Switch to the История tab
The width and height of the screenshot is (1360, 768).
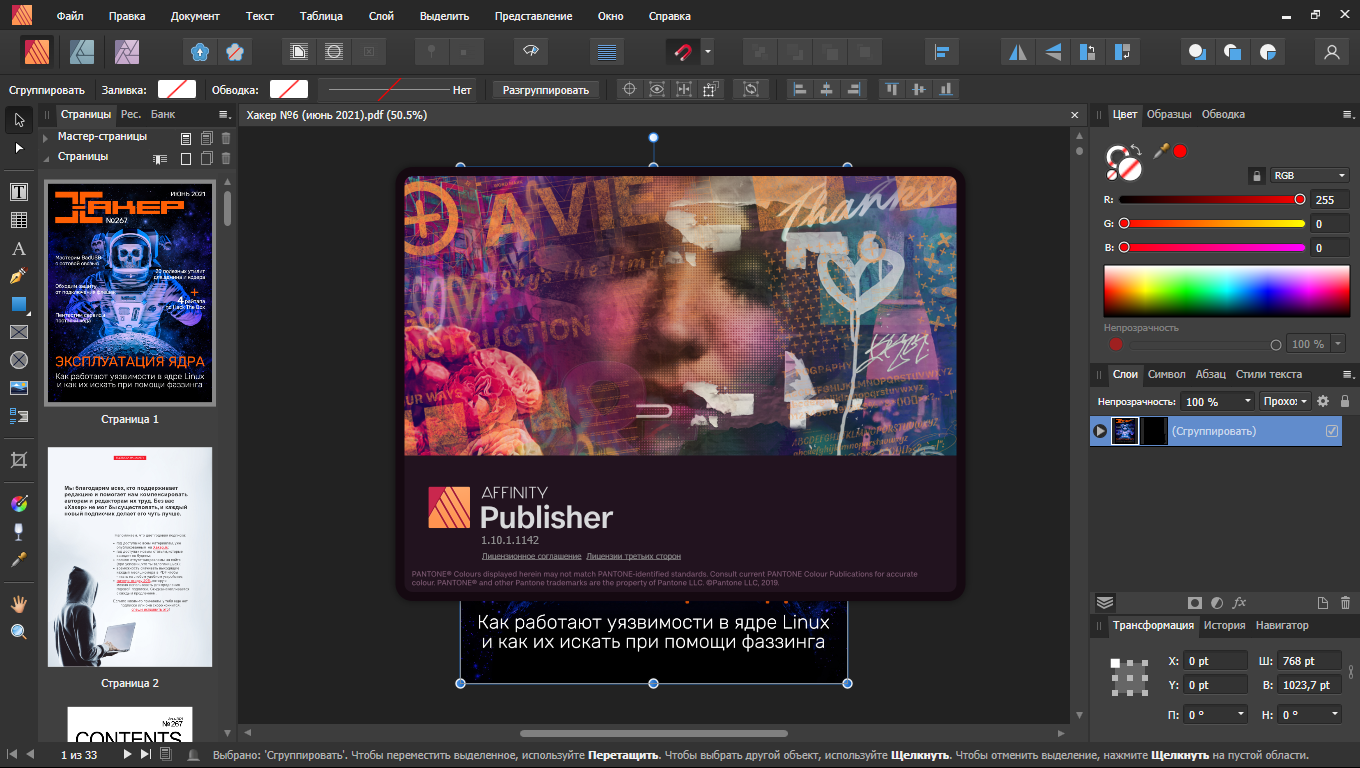pyautogui.click(x=1224, y=625)
